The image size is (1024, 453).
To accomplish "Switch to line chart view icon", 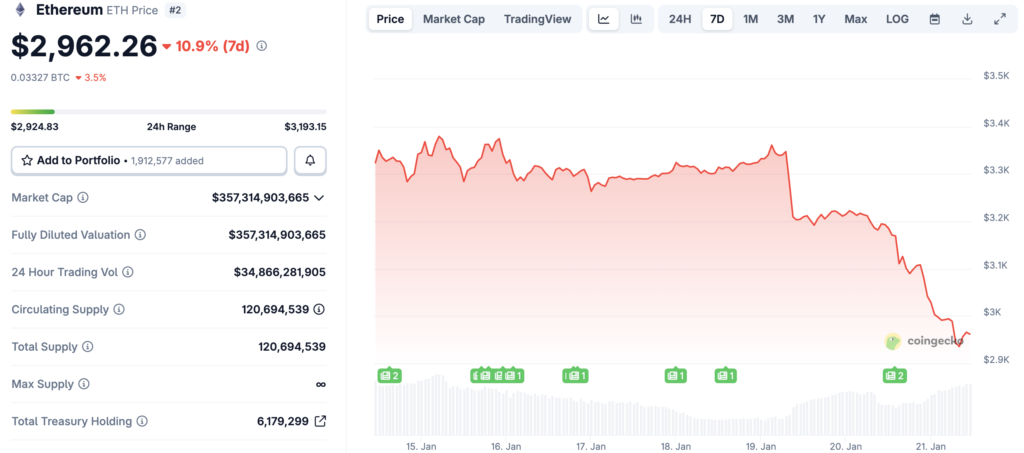I will [604, 19].
